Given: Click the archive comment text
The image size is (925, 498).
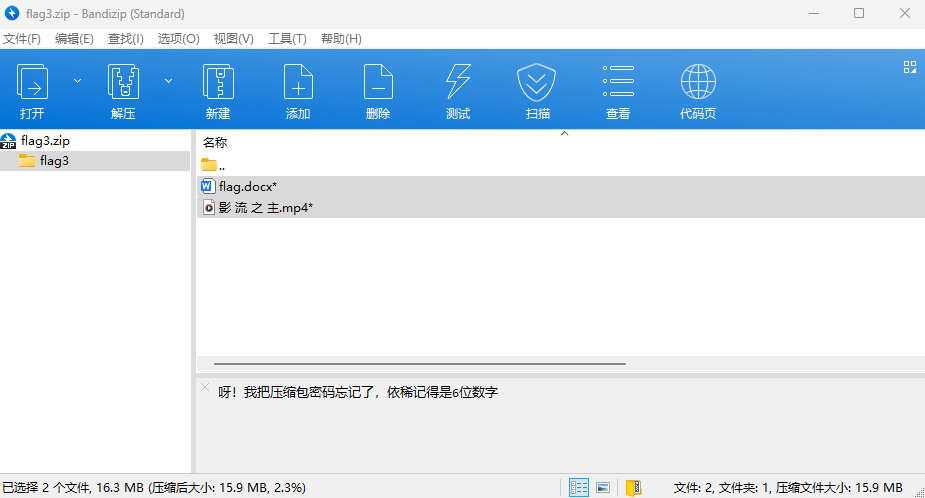Looking at the screenshot, I should (358, 392).
